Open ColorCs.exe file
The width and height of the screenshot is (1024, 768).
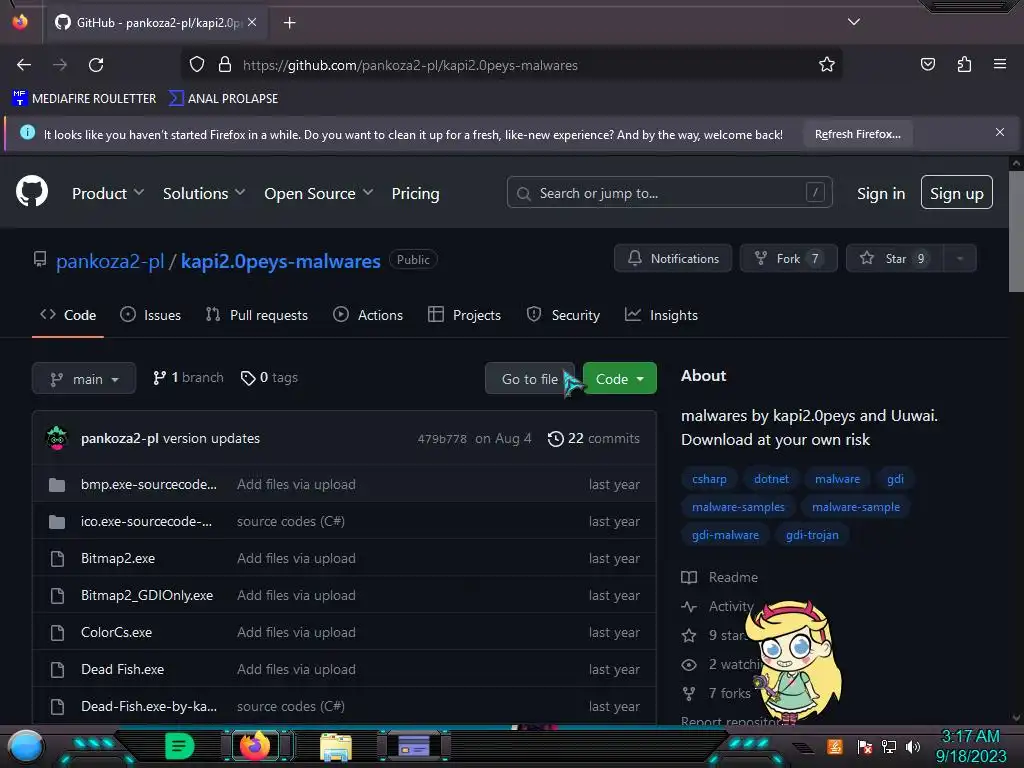116,632
